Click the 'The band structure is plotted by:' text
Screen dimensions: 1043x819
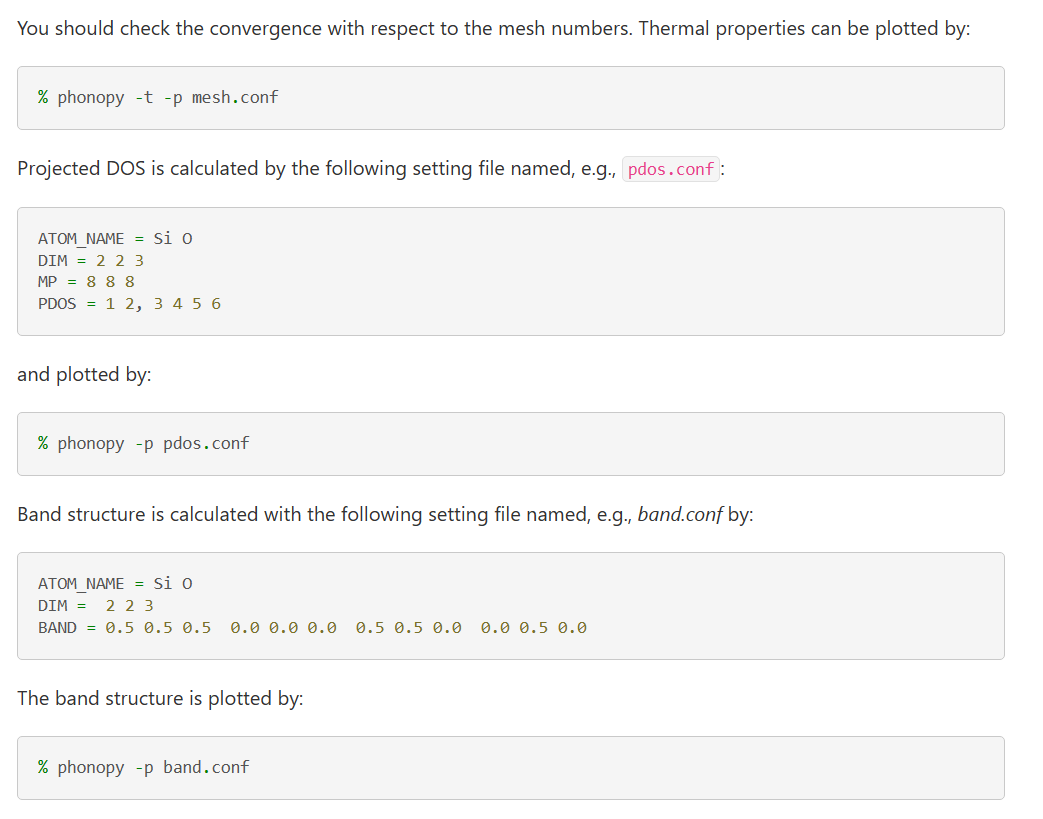point(160,698)
